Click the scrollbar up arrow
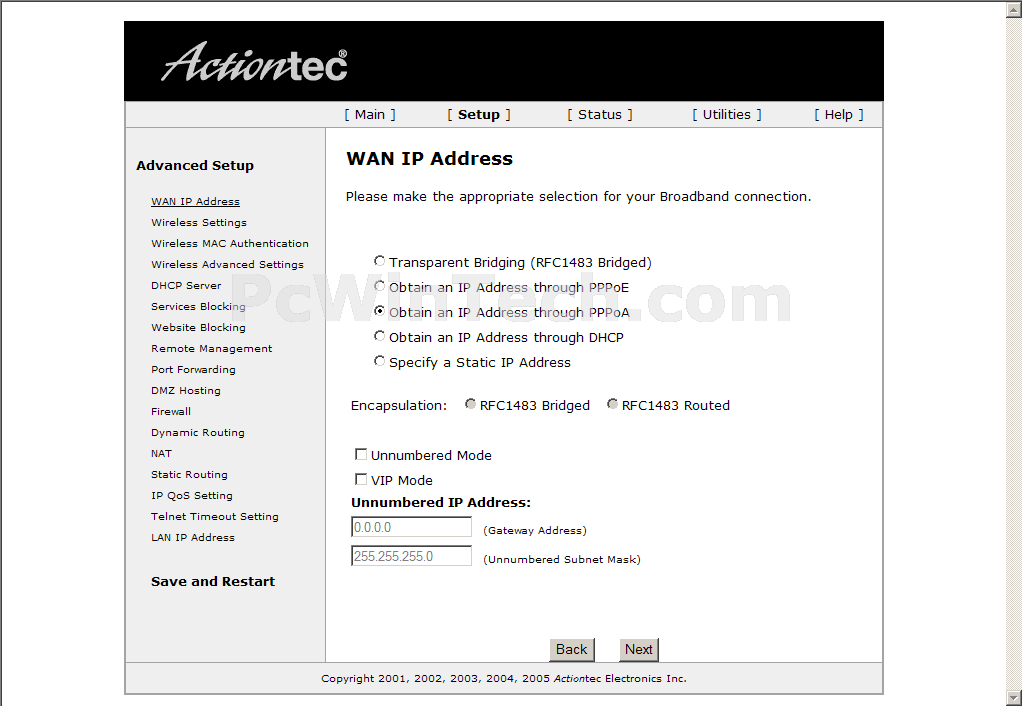 pos(1015,8)
